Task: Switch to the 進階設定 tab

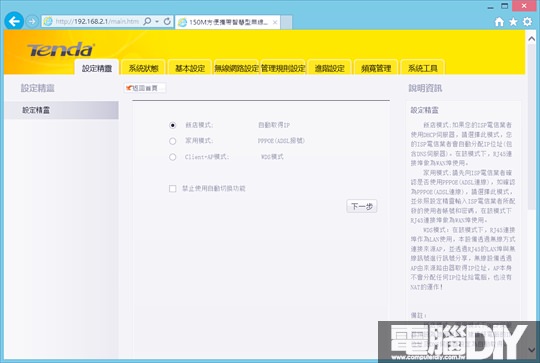Action: [329, 68]
